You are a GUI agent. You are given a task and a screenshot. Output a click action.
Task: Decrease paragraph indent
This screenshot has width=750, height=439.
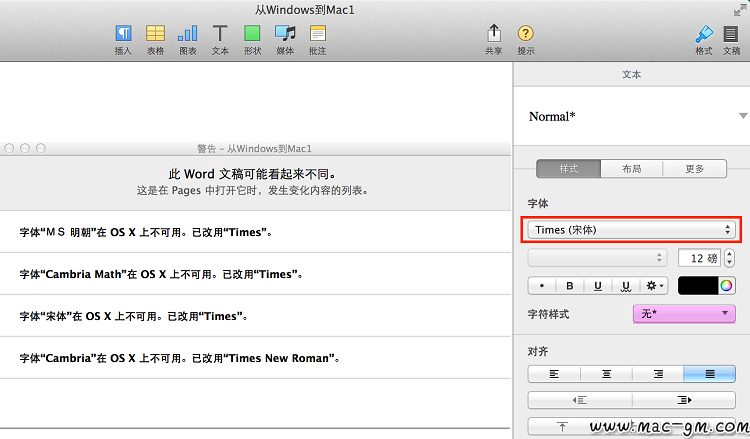click(x=580, y=400)
